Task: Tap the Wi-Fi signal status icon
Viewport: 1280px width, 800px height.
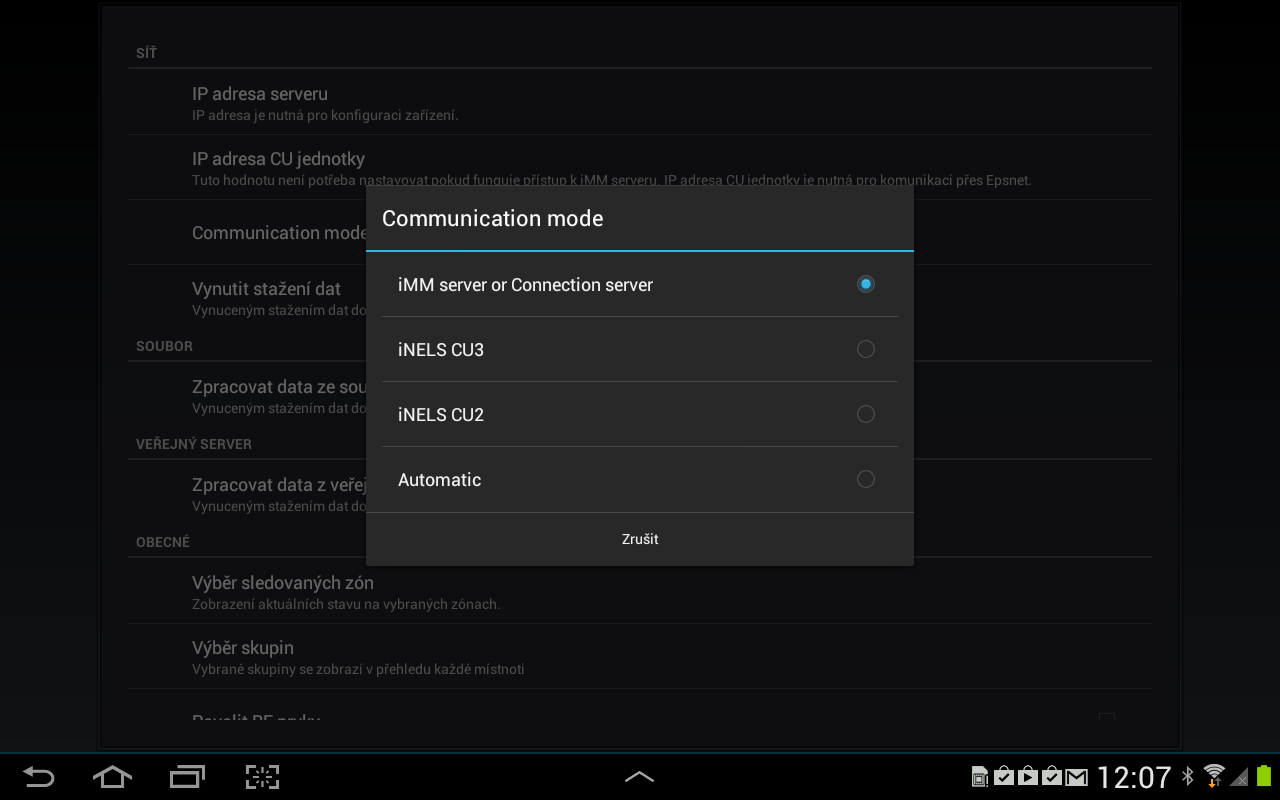Action: click(x=1214, y=776)
